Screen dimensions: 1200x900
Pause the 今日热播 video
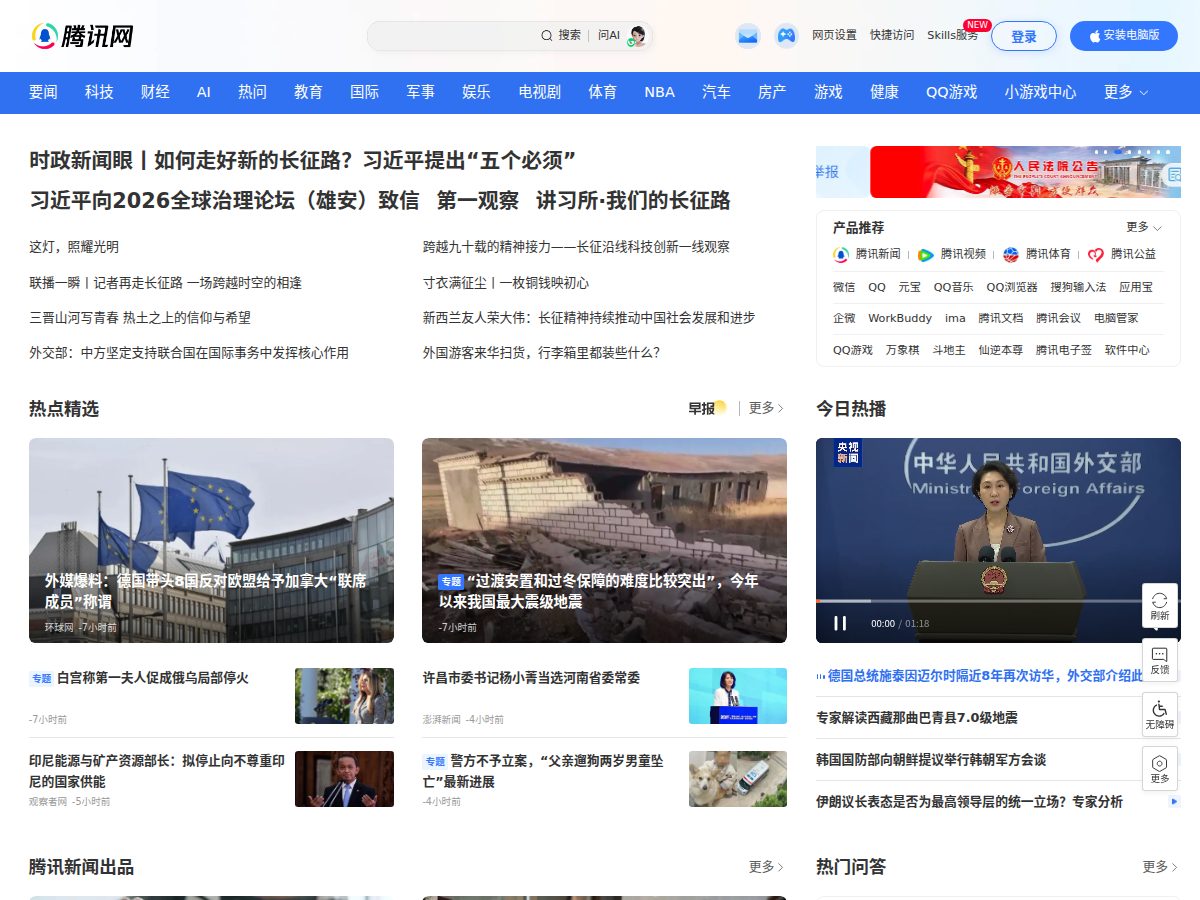click(840, 623)
